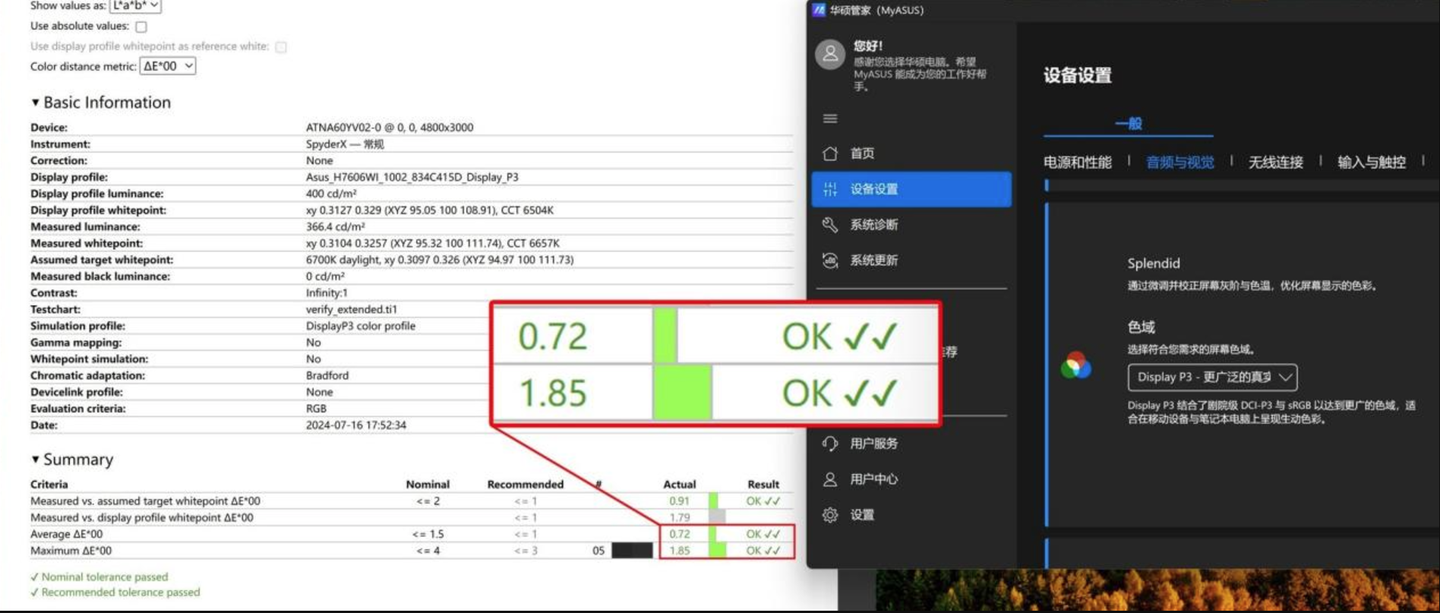Click the Average ΔE*00 criteria label
The image size is (1440, 613).
pyautogui.click(x=66, y=534)
